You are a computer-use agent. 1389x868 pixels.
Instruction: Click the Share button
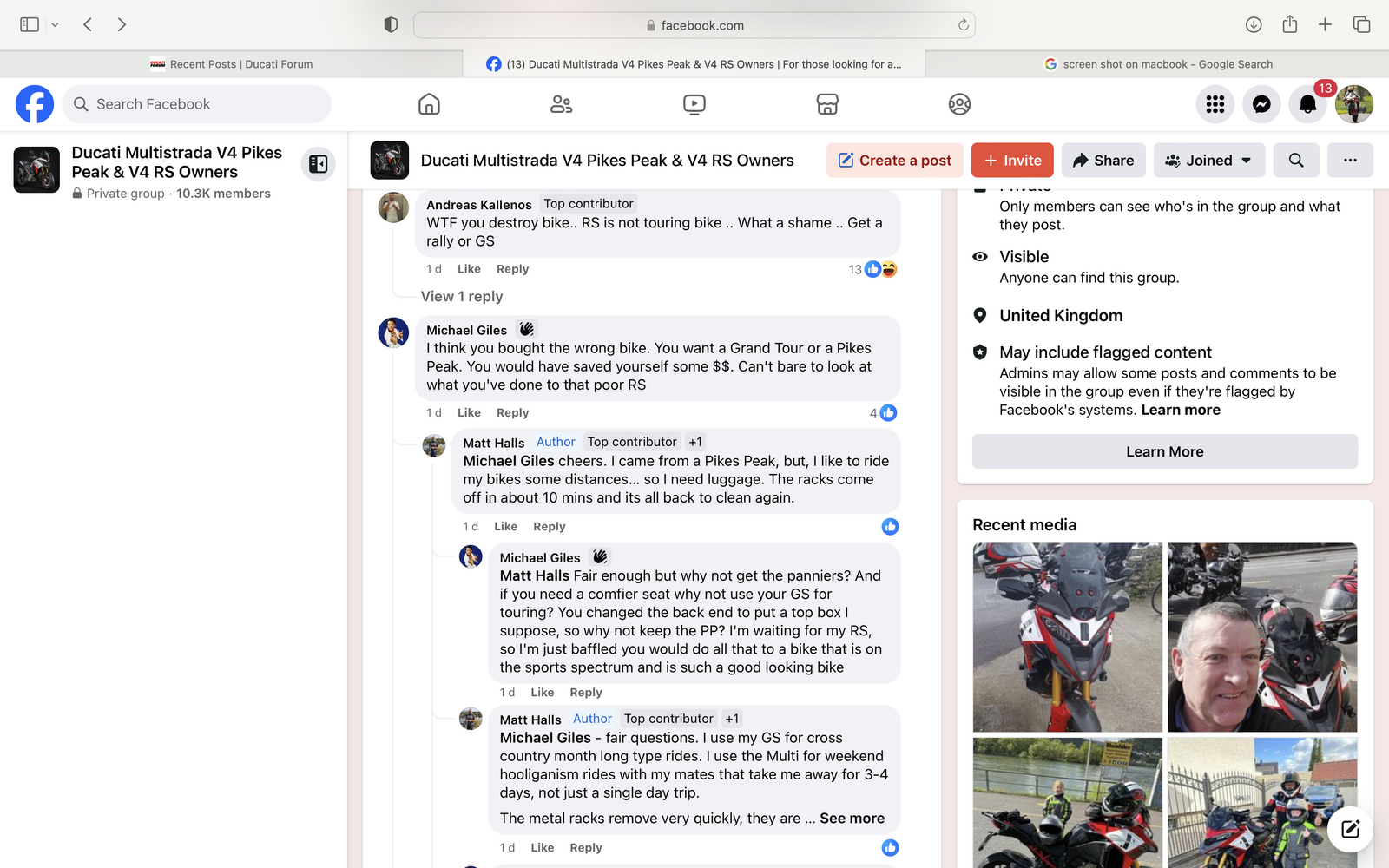[x=1103, y=161]
